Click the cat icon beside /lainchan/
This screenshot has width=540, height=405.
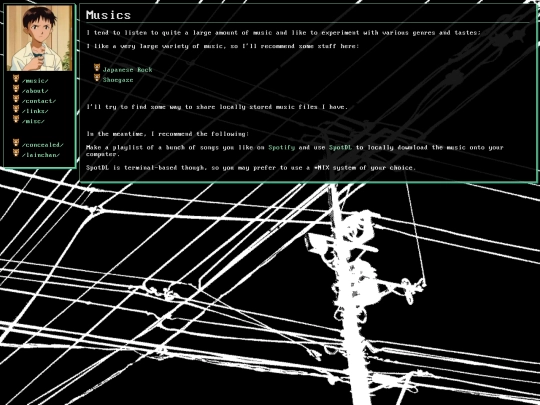(x=16, y=153)
